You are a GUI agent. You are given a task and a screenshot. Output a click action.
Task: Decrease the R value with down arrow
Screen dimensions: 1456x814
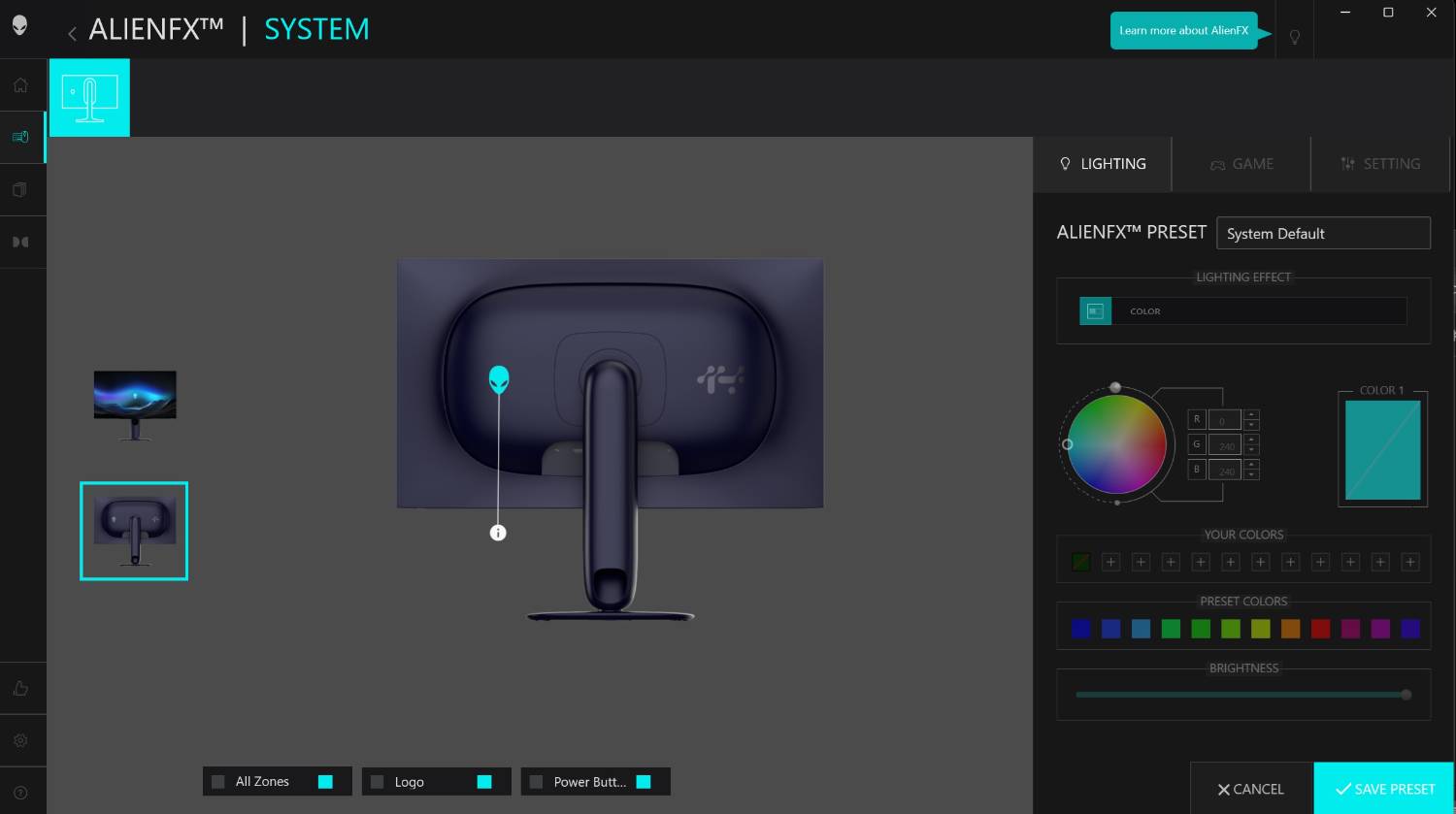coord(1251,425)
